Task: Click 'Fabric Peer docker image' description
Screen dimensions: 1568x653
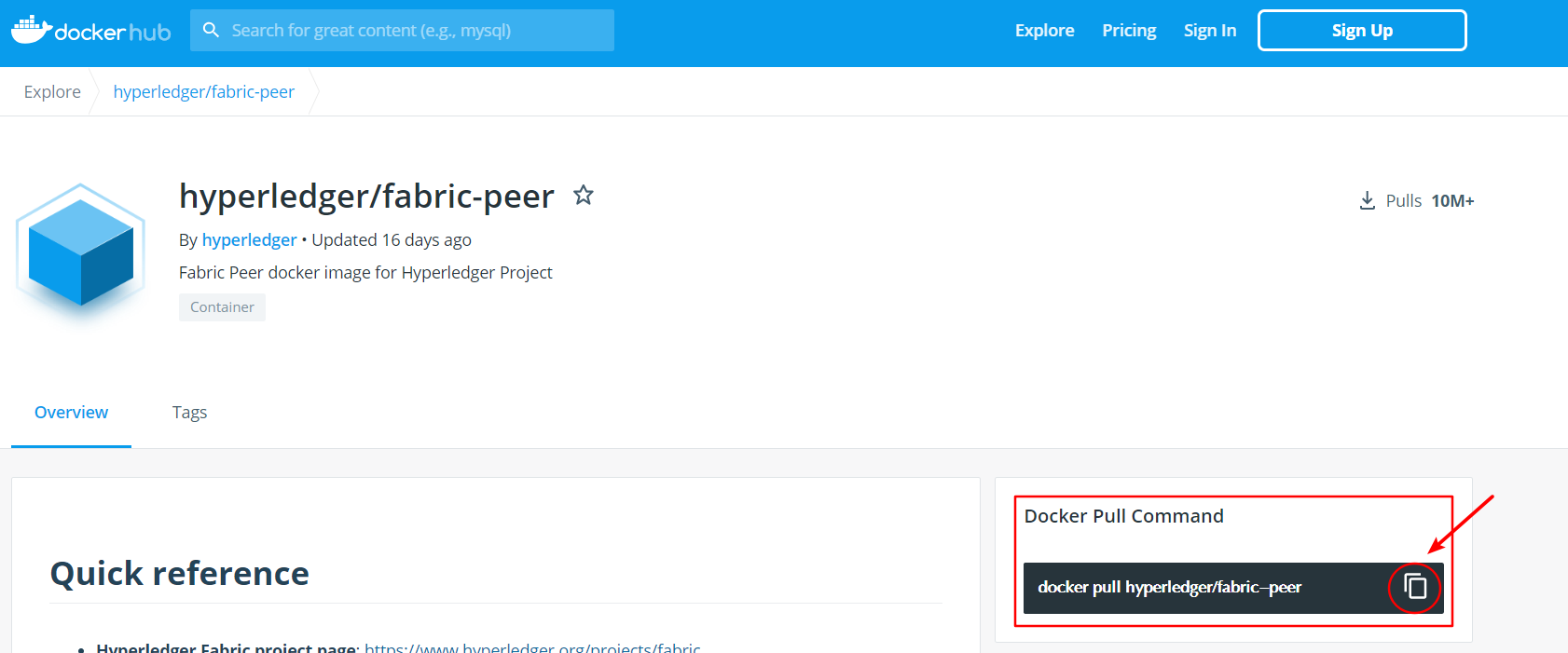Action: [x=365, y=272]
